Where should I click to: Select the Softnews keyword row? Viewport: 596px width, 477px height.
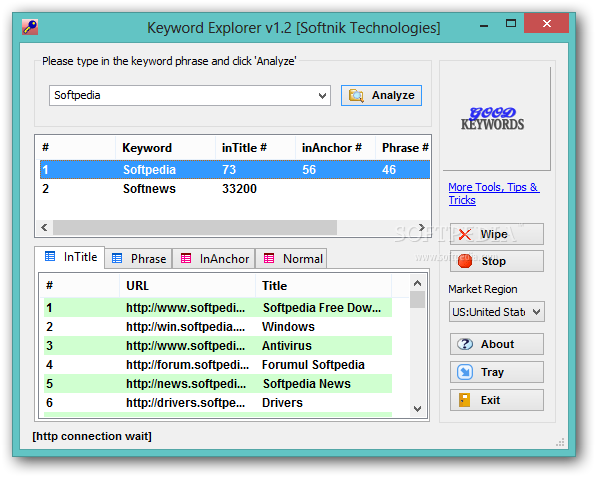[235, 189]
